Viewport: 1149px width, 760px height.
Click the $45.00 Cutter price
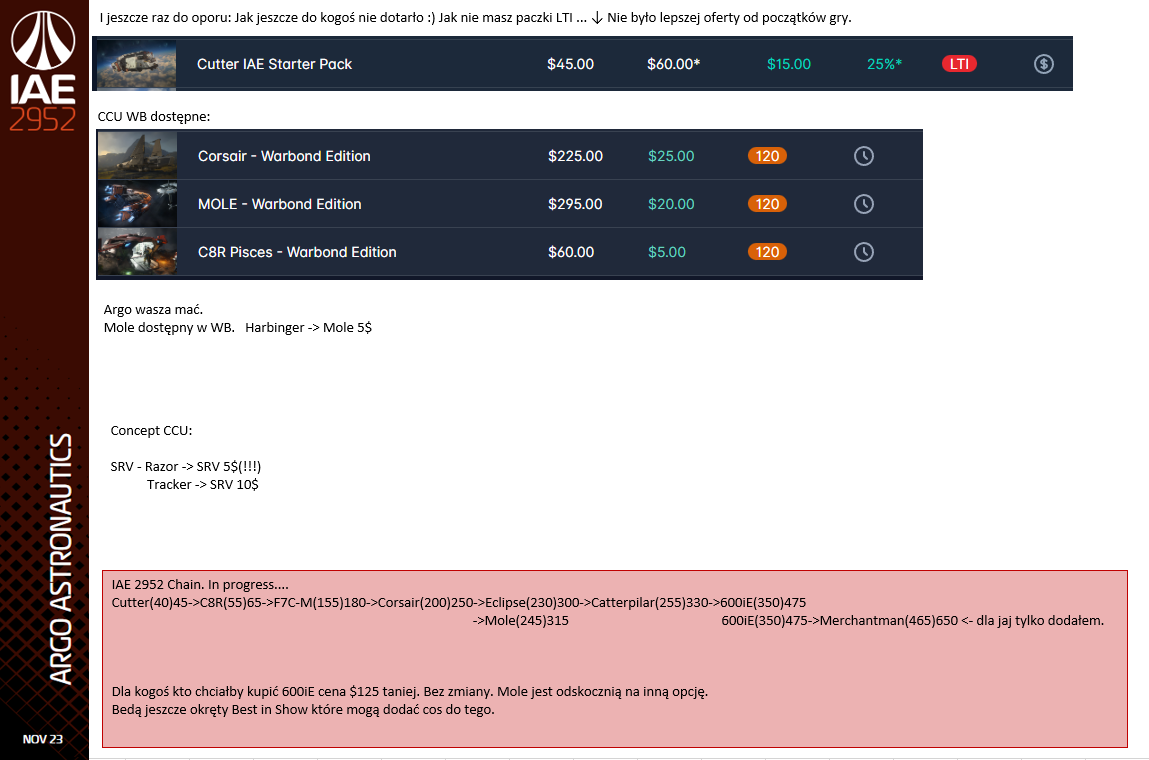570,64
